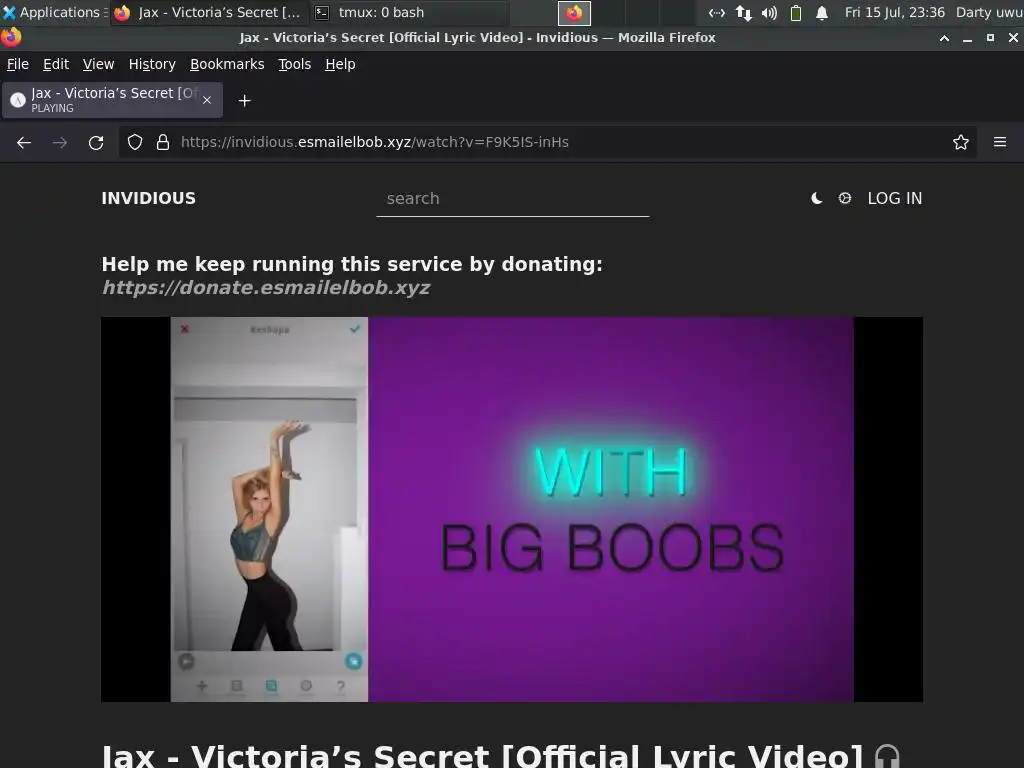Open the Edit menu

(x=56, y=64)
